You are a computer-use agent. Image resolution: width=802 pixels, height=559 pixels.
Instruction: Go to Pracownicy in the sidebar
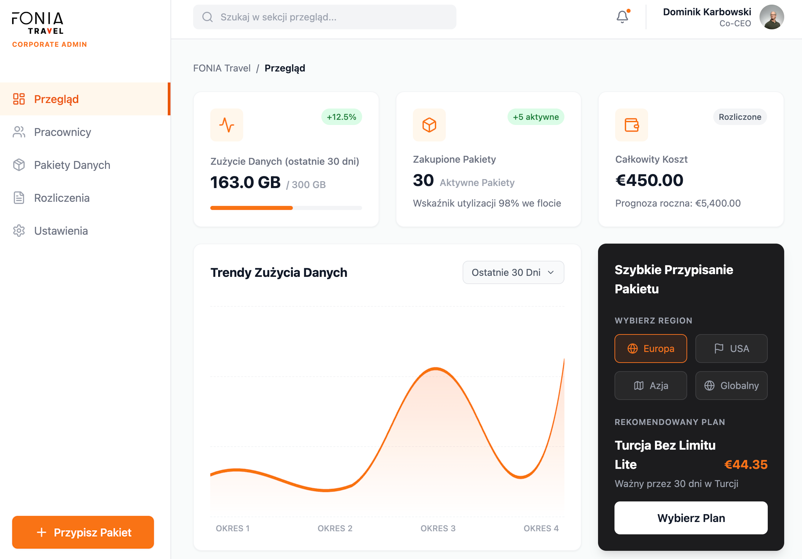coord(62,132)
